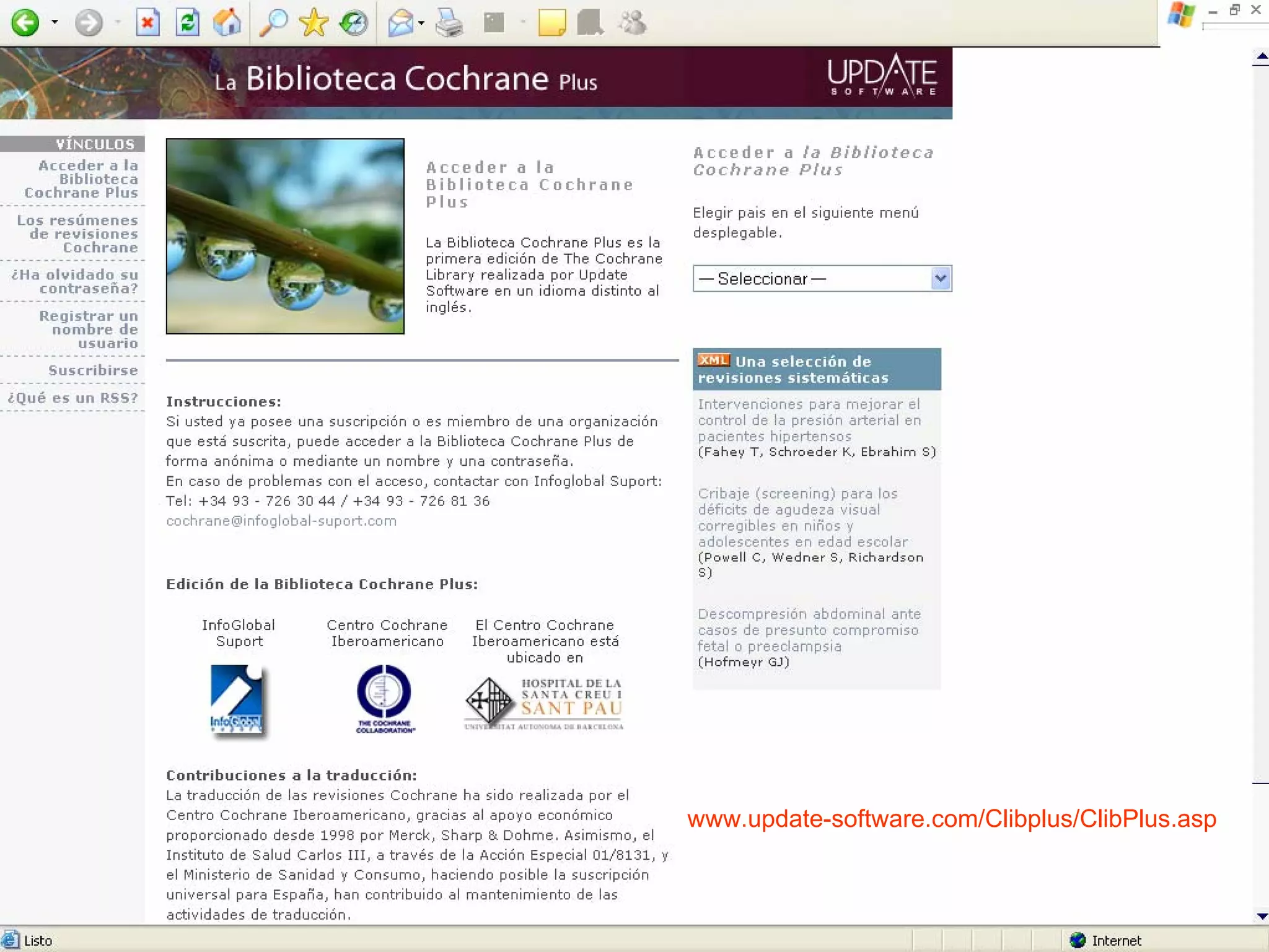The image size is (1269, 952).
Task: Click the InfoGlobal Suport logo
Action: coord(237,700)
